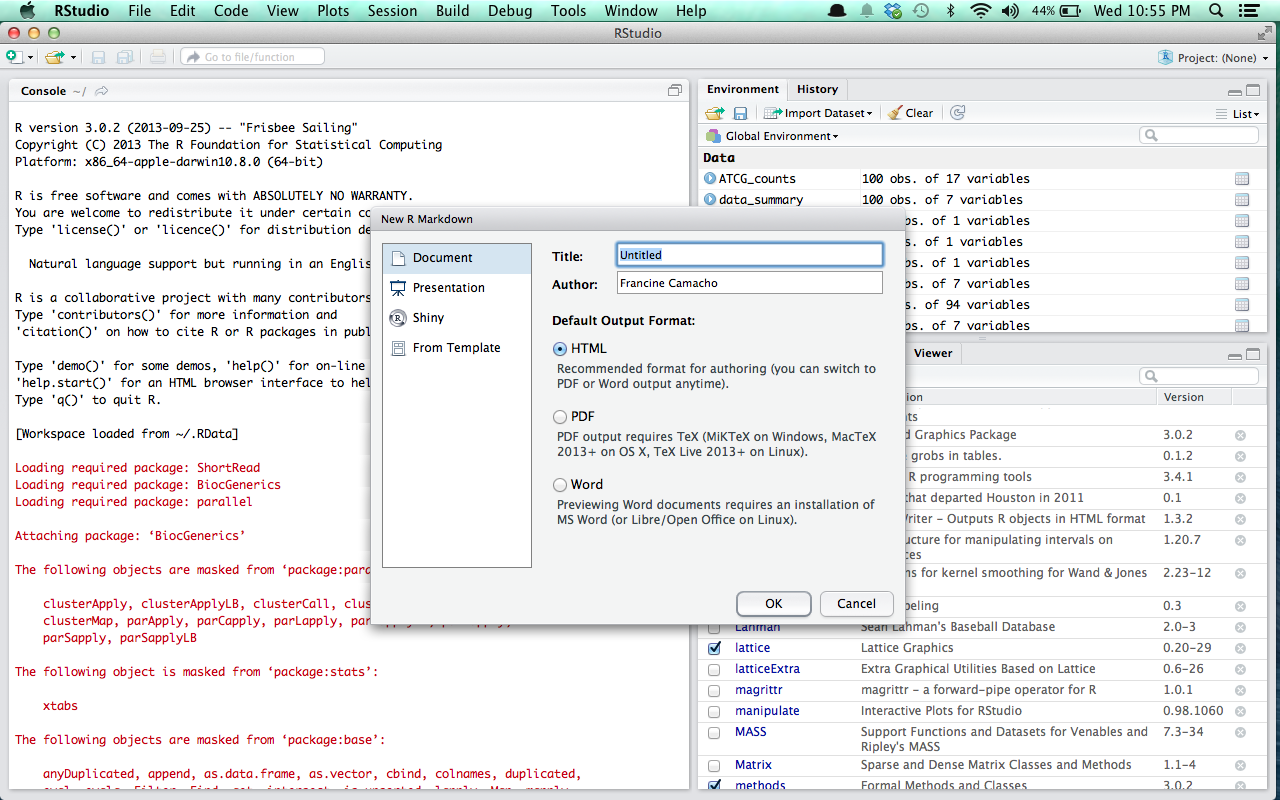
Task: Check the MASS package checkbox
Action: pos(714,732)
